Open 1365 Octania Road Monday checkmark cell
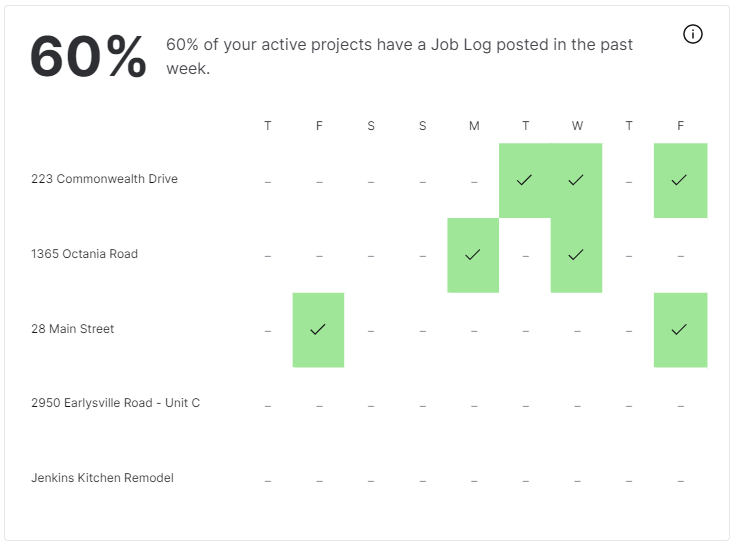742x545 pixels. pyautogui.click(x=473, y=255)
